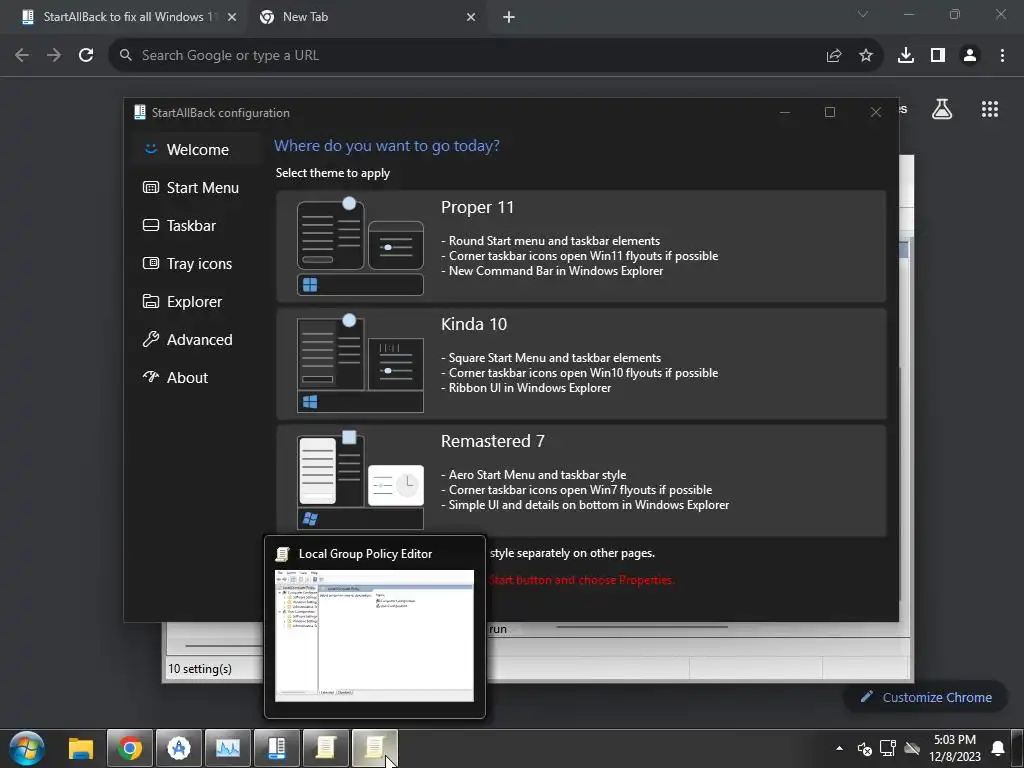Show hidden tray icons arrow
This screenshot has width=1024, height=768.
pos(839,748)
